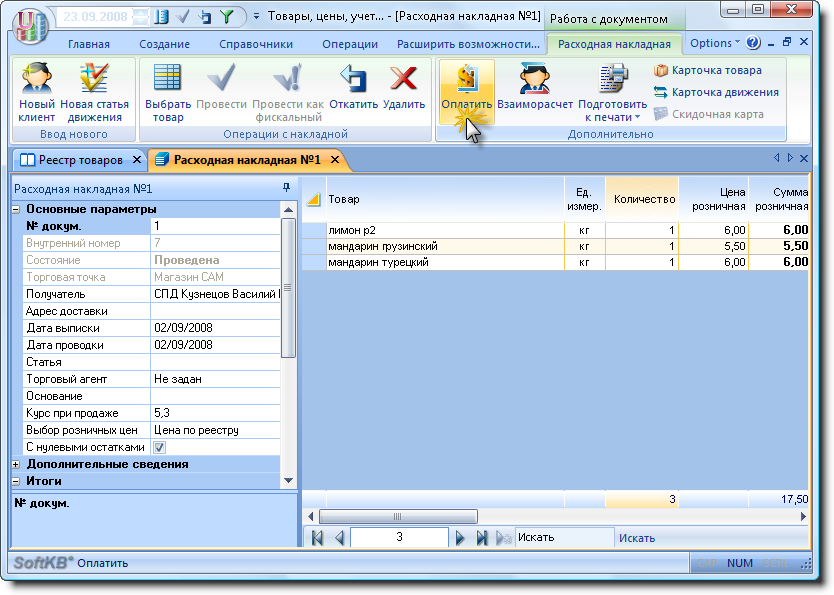Click the Искать link button
The width and height of the screenshot is (834, 595).
[637, 538]
